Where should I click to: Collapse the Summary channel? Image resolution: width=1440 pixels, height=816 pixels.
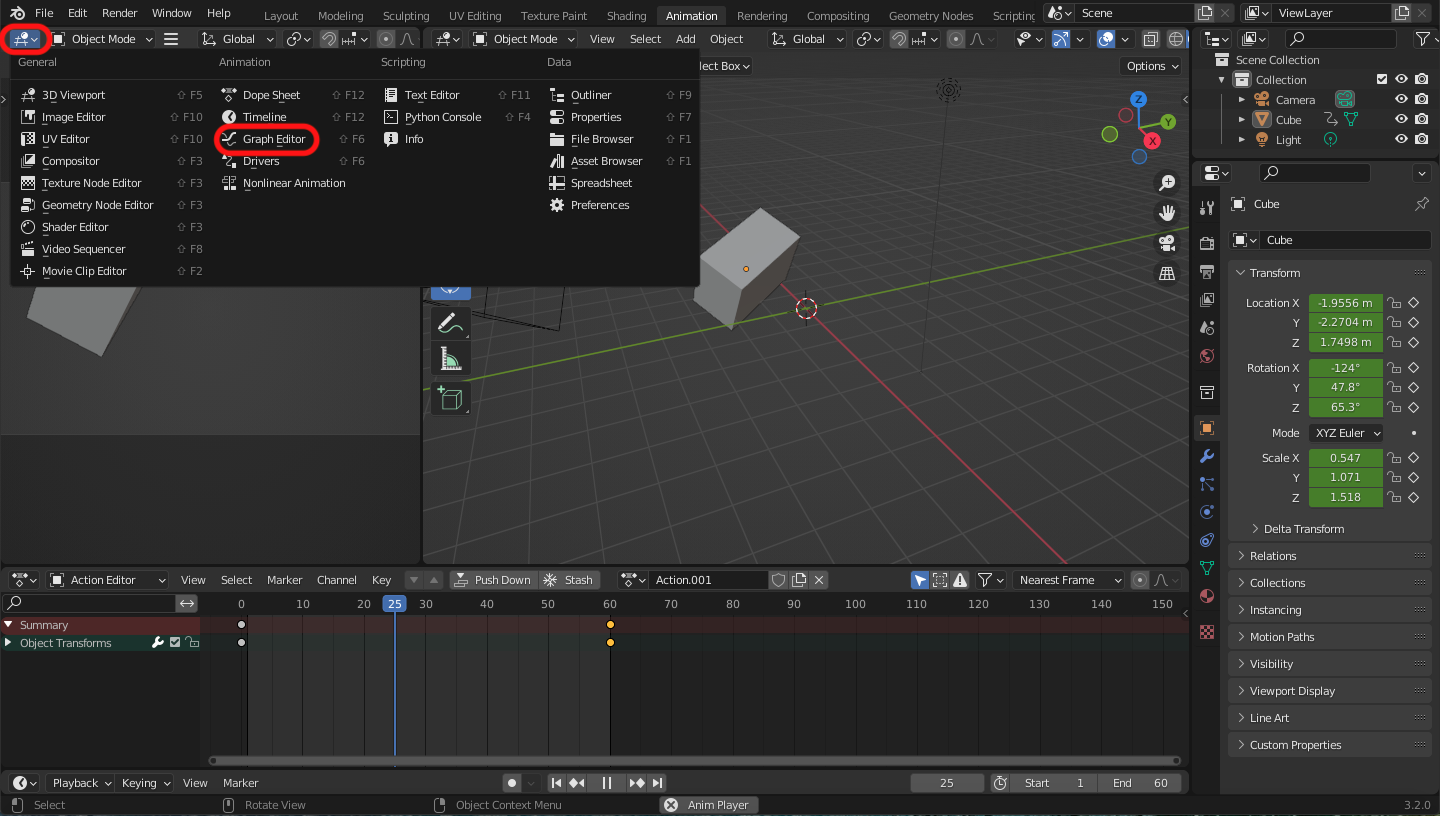pyautogui.click(x=9, y=625)
